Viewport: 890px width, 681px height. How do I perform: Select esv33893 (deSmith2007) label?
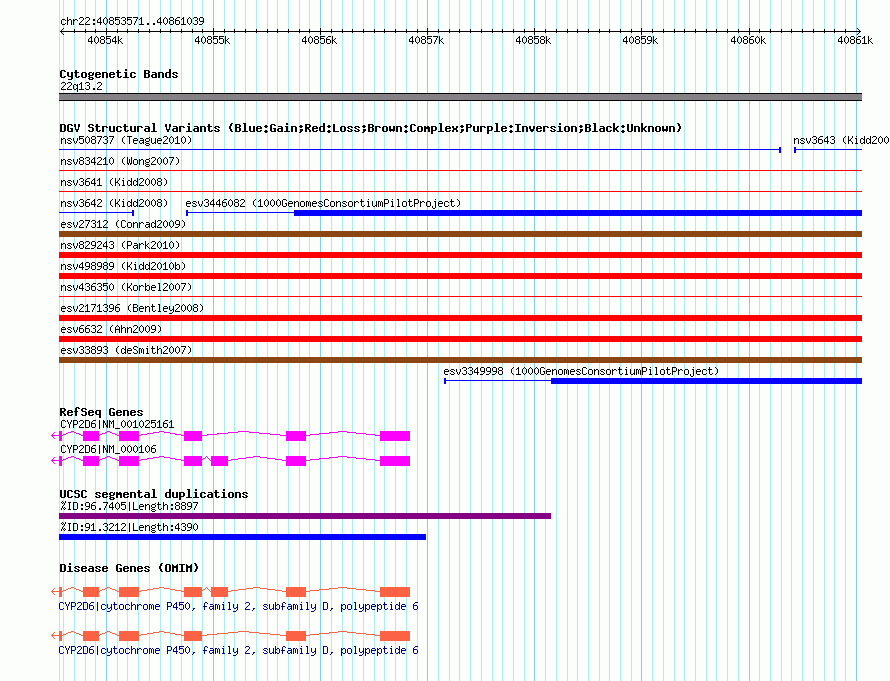126,350
